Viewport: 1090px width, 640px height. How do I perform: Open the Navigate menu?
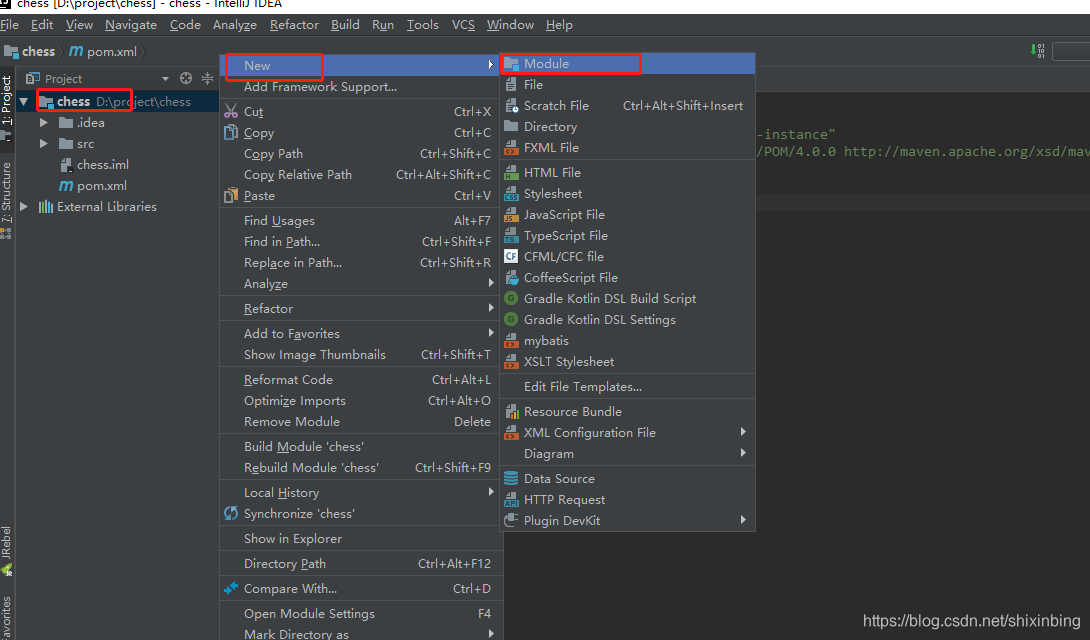coord(131,25)
